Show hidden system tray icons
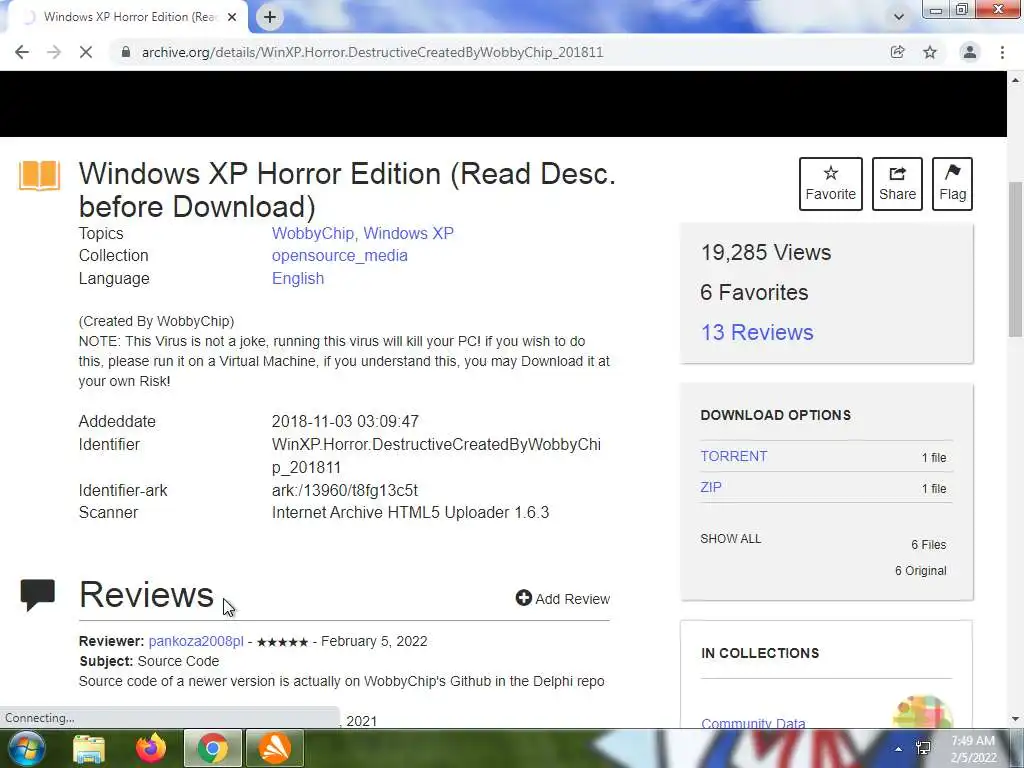This screenshot has height=768, width=1024. 898,749
